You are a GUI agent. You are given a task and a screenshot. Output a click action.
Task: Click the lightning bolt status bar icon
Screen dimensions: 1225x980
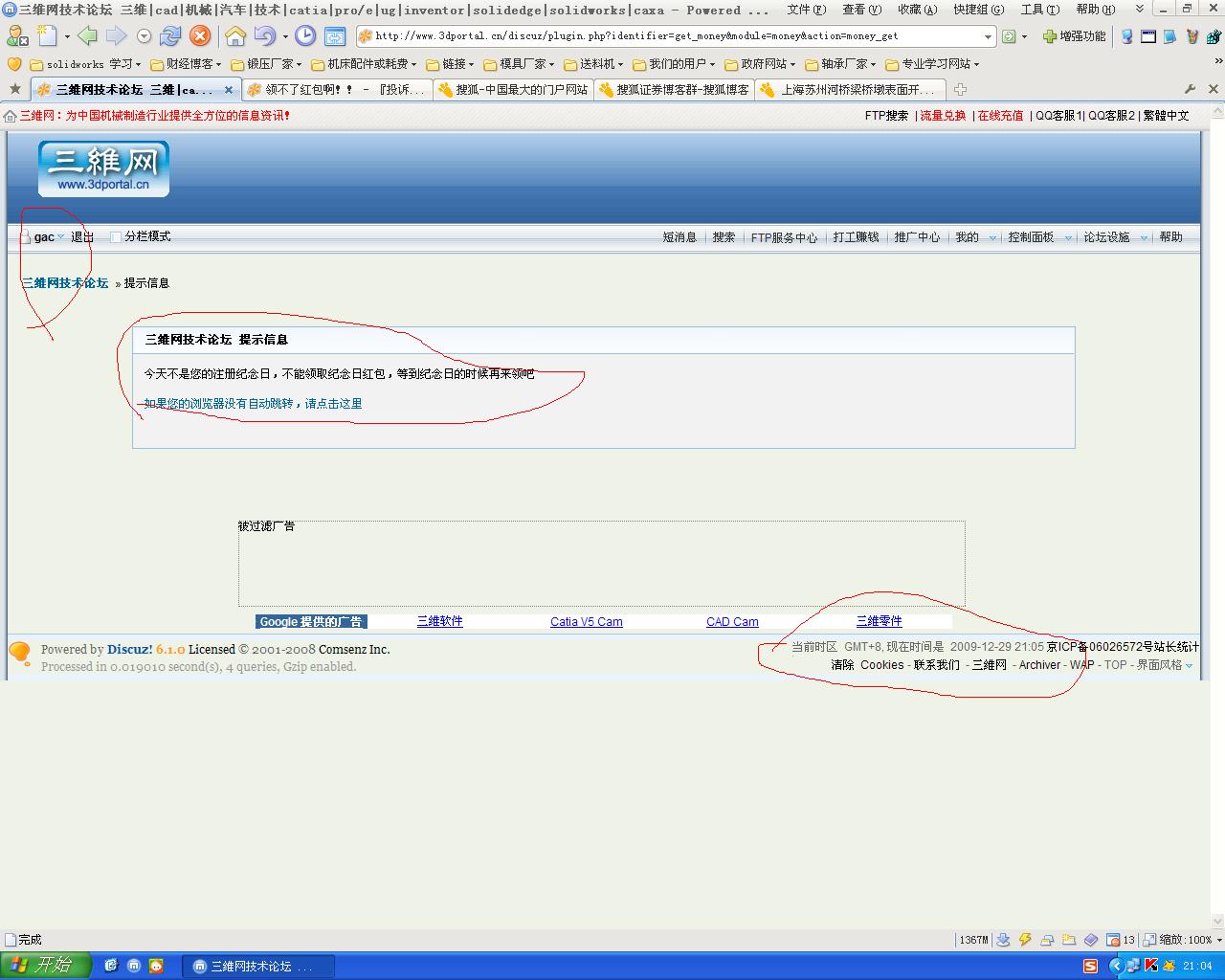1025,940
